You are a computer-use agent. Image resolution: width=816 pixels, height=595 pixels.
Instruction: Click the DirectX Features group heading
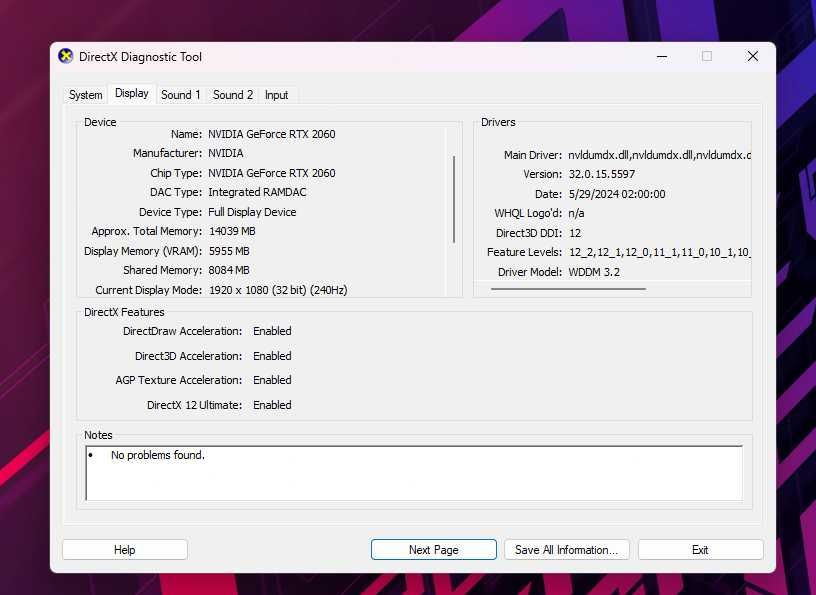click(124, 312)
